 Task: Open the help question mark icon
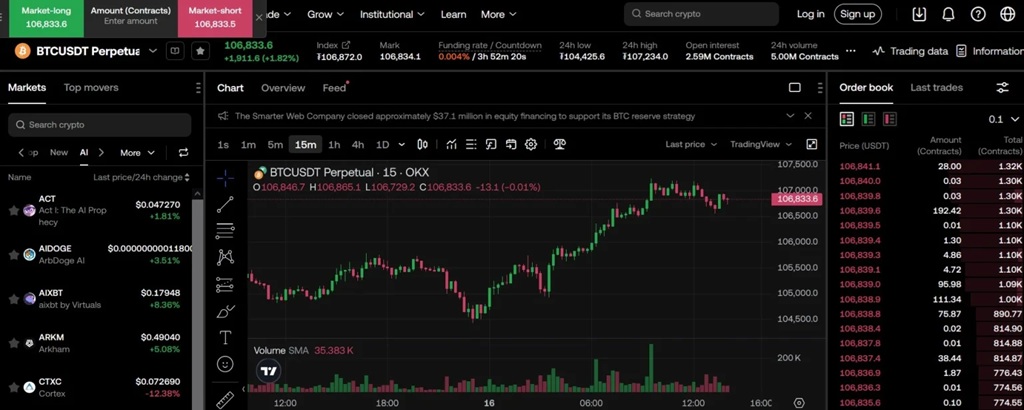[x=978, y=14]
